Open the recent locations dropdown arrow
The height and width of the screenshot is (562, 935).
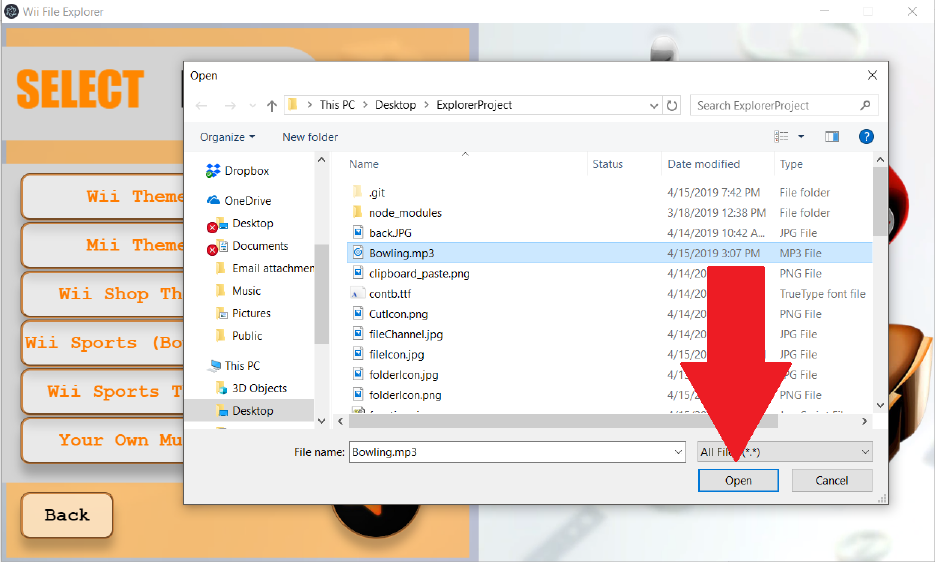click(x=253, y=106)
